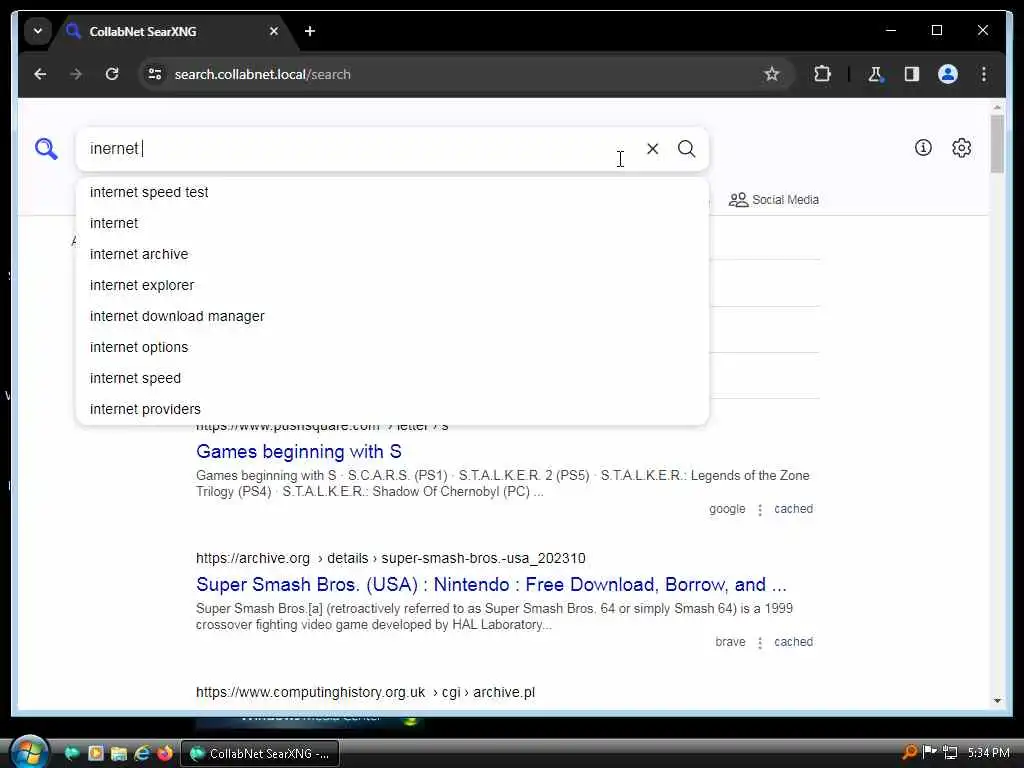The width and height of the screenshot is (1024, 768).
Task: Click the SearXNG magnifier logo
Action: pos(46,149)
